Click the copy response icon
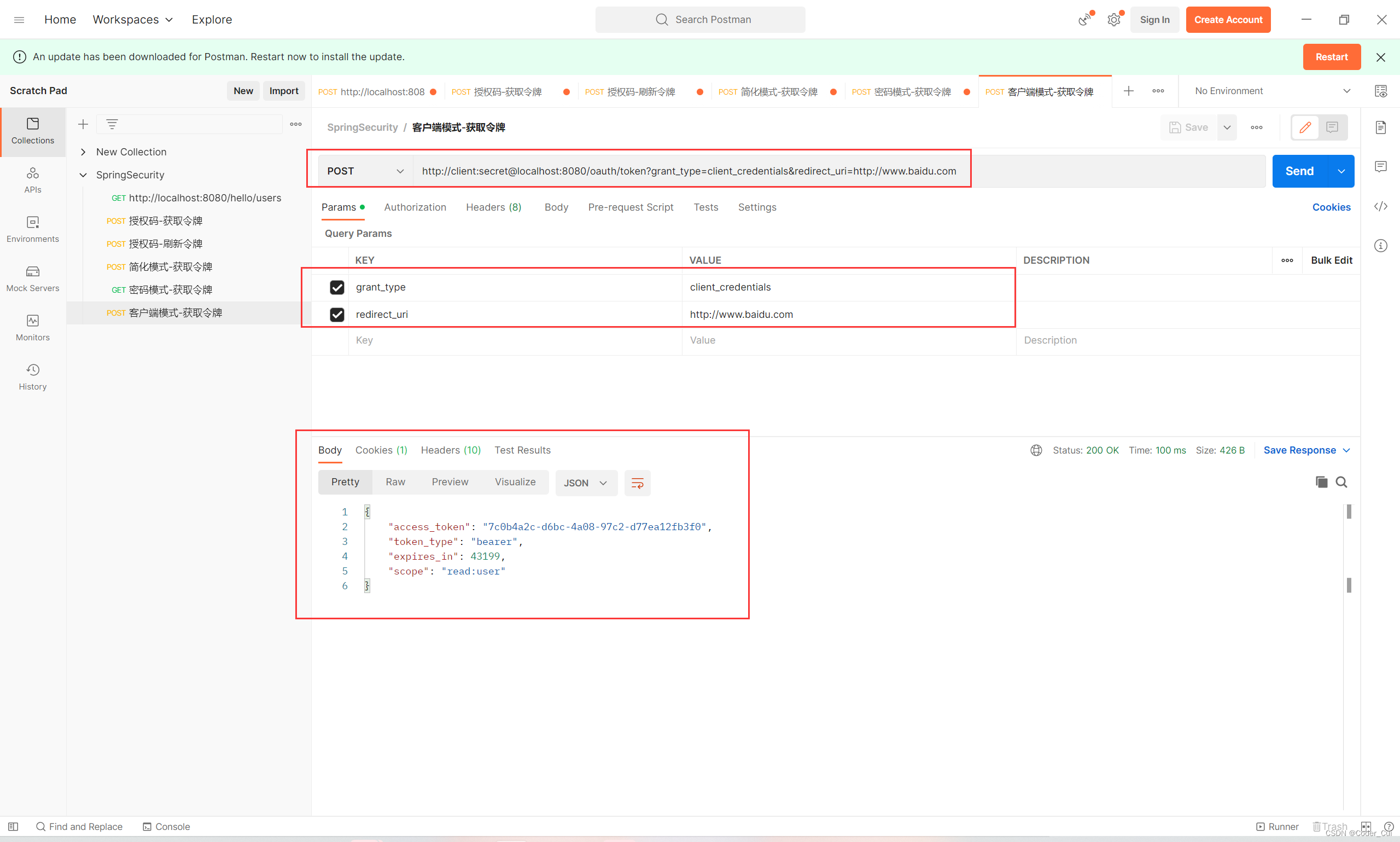This screenshot has height=842, width=1400. (1321, 481)
